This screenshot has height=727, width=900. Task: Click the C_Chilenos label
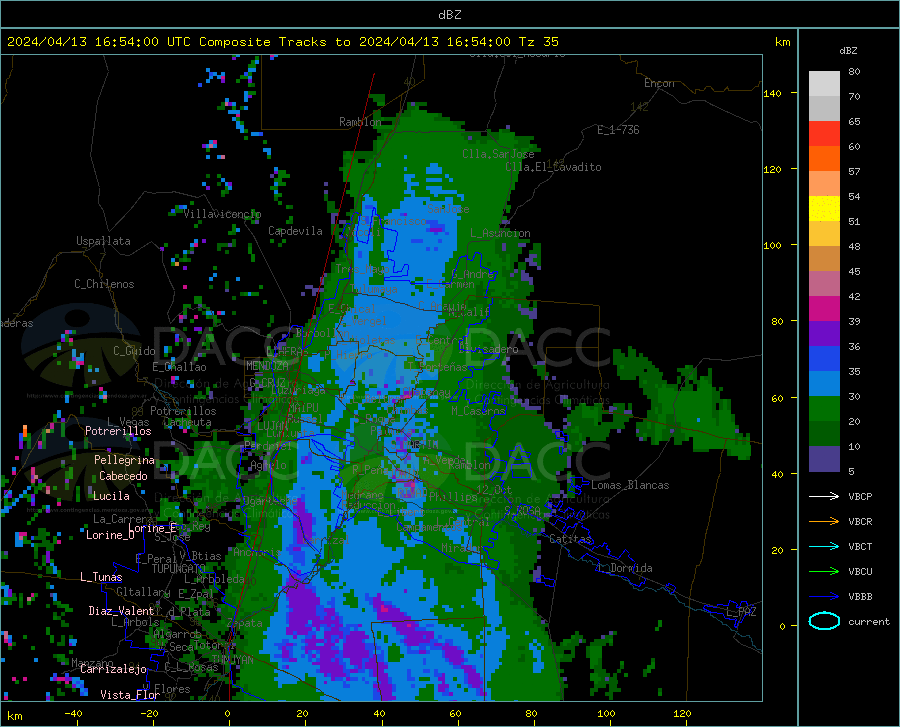tap(104, 284)
